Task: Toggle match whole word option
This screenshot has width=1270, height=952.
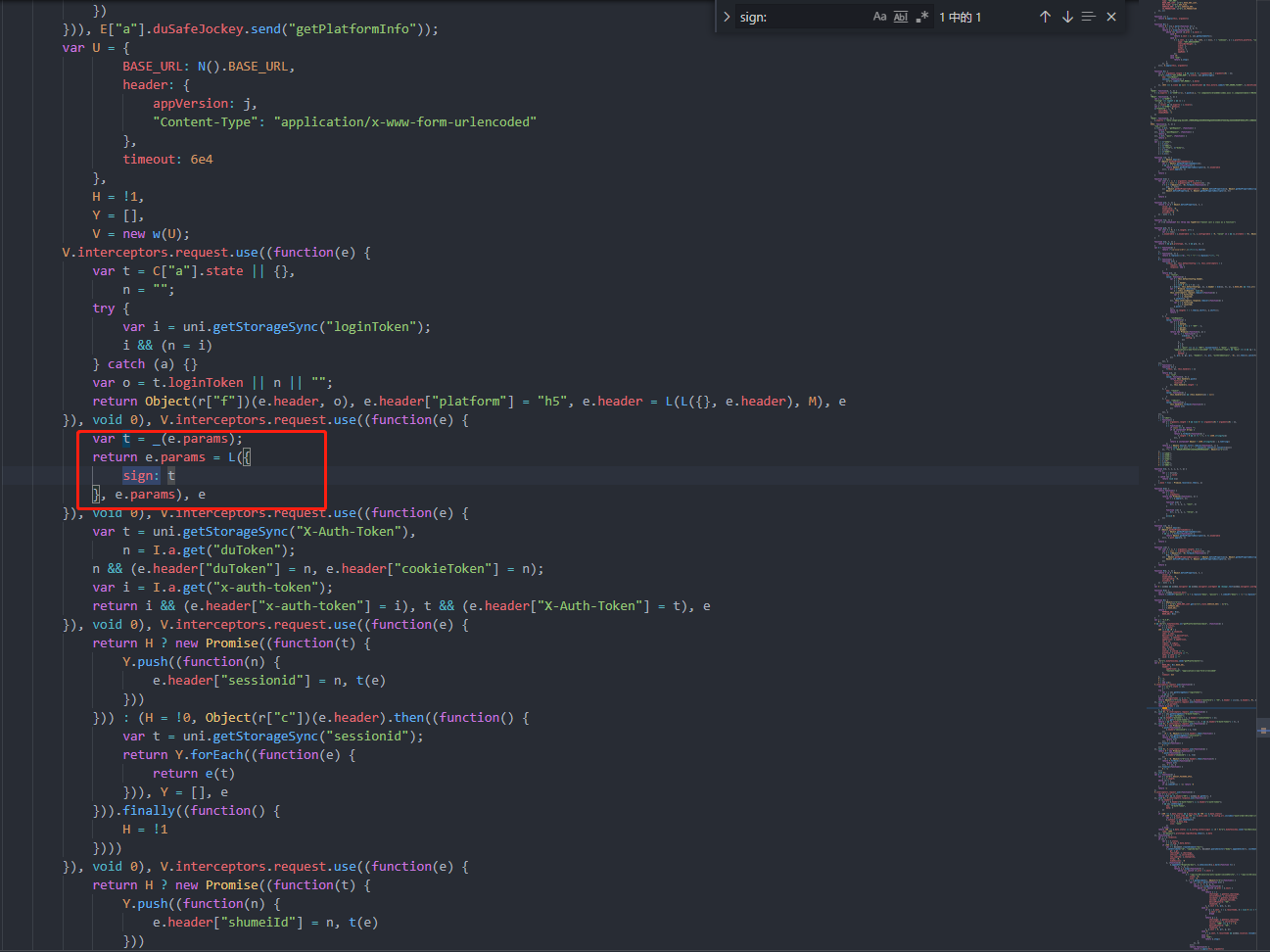Action: click(x=901, y=17)
